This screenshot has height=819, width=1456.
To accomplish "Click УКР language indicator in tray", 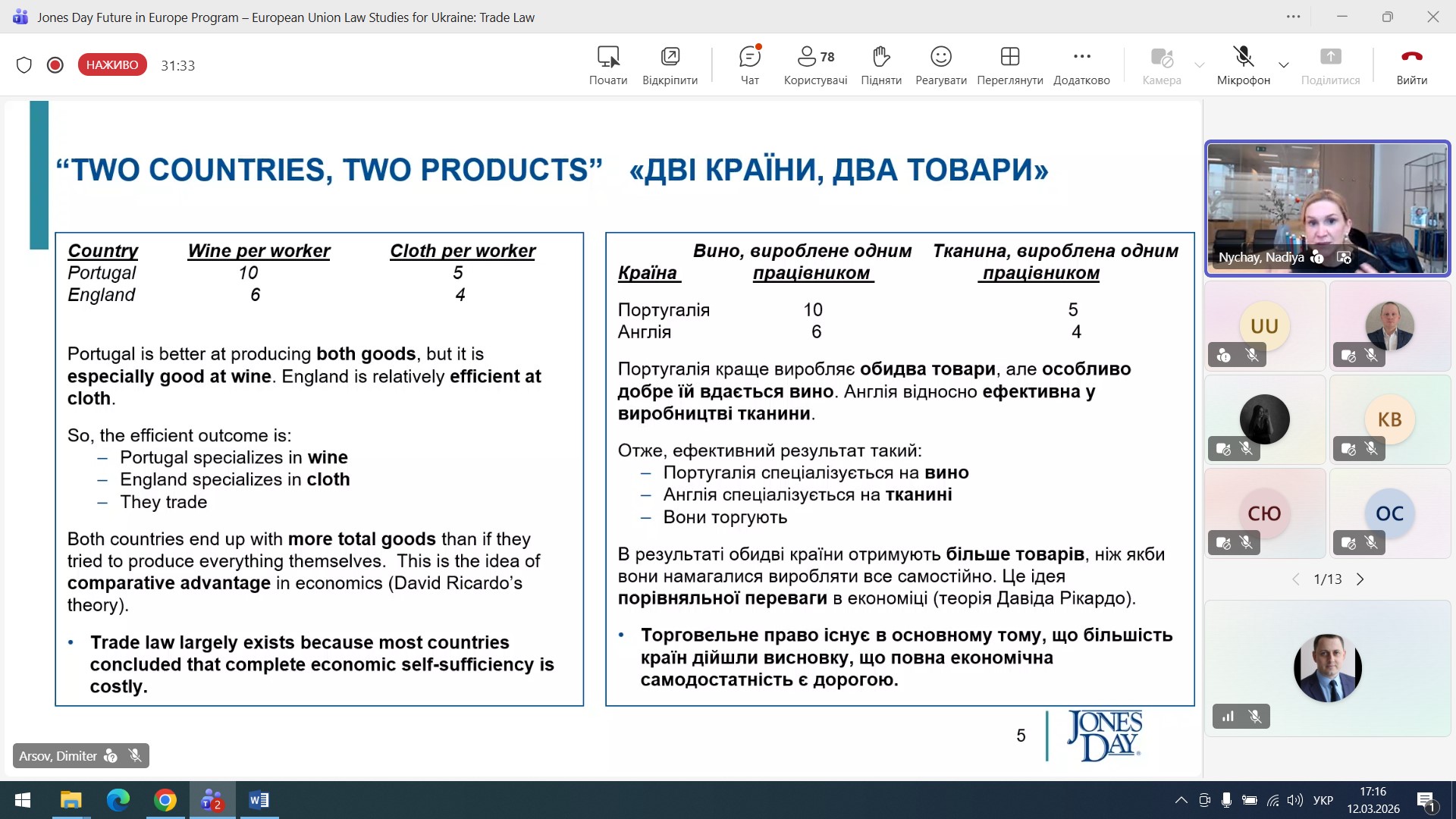I will pos(1323,800).
